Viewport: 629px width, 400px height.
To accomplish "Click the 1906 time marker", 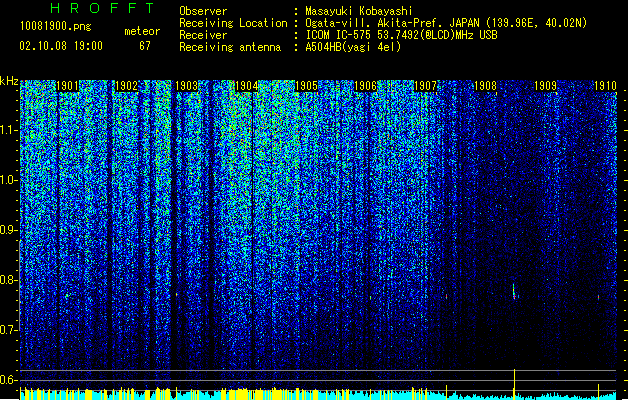I will [x=365, y=86].
